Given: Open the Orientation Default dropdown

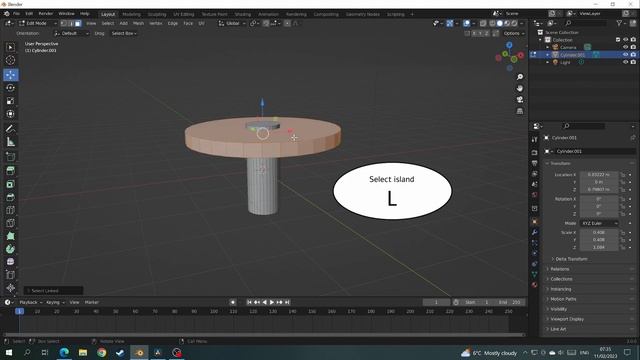Looking at the screenshot, I should pos(71,33).
